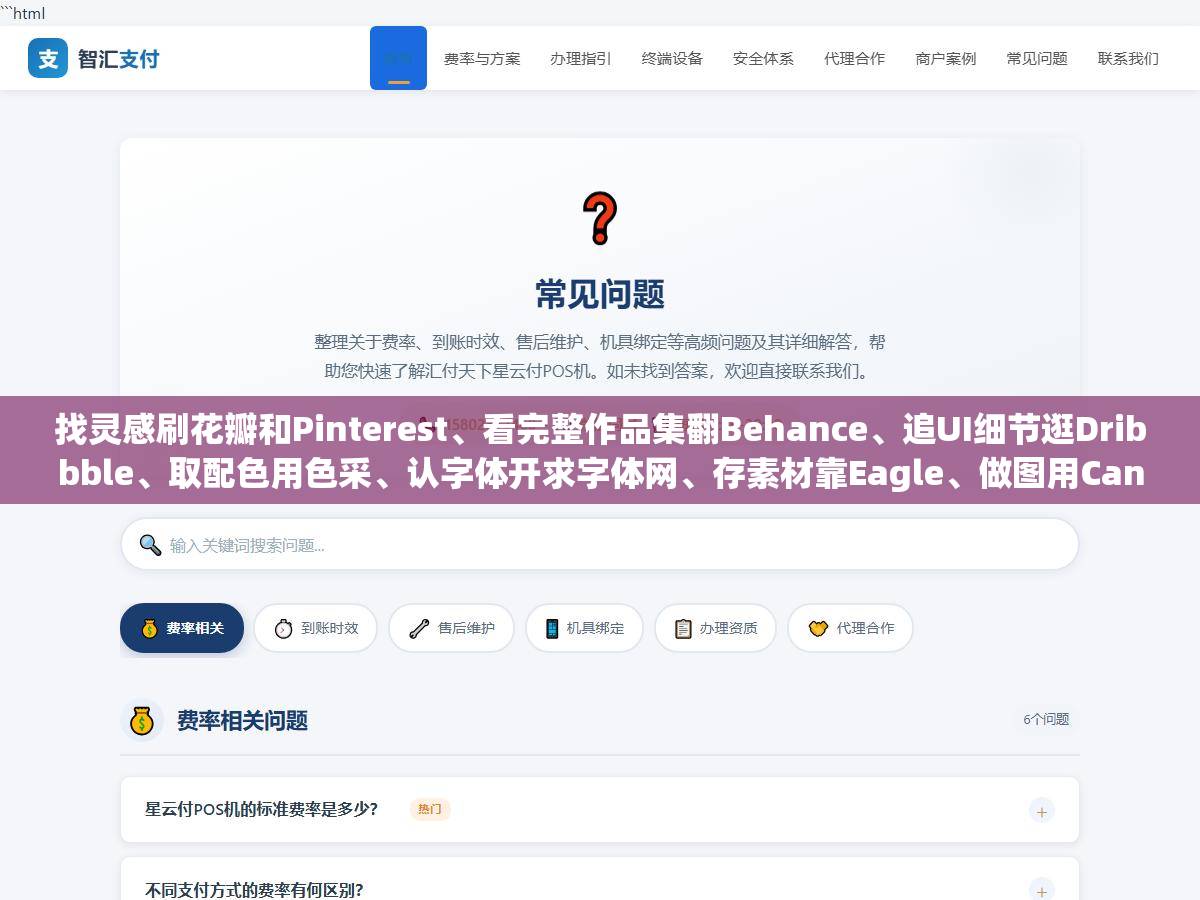
Task: Click the magnifier search icon
Action: (150, 545)
